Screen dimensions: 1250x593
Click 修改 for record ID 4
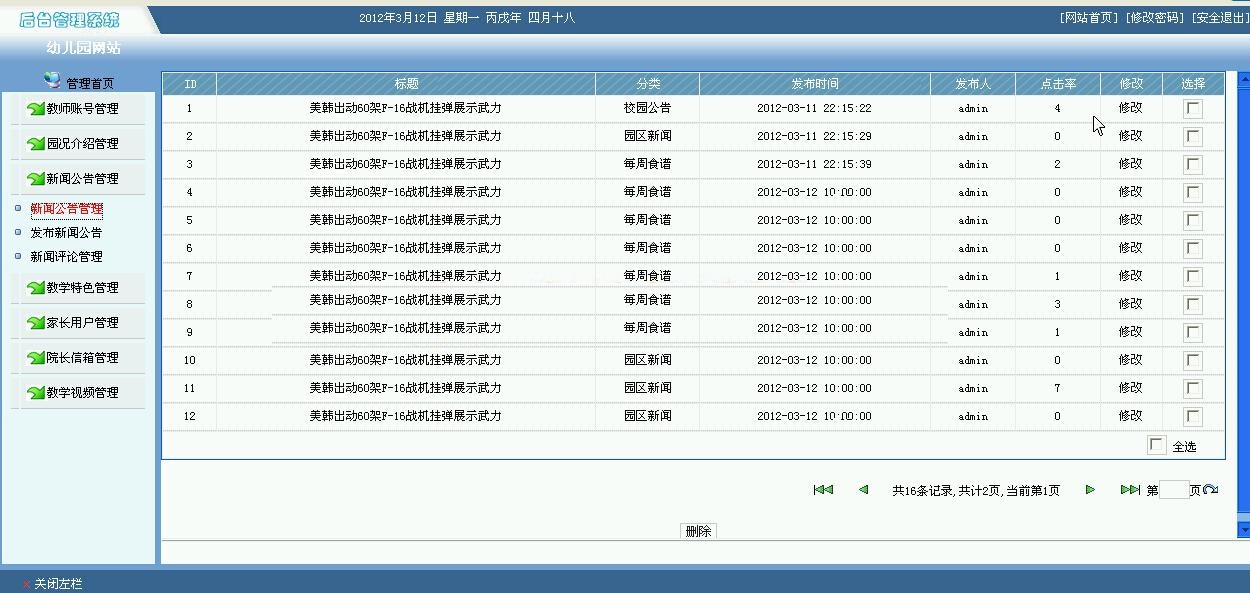1130,192
